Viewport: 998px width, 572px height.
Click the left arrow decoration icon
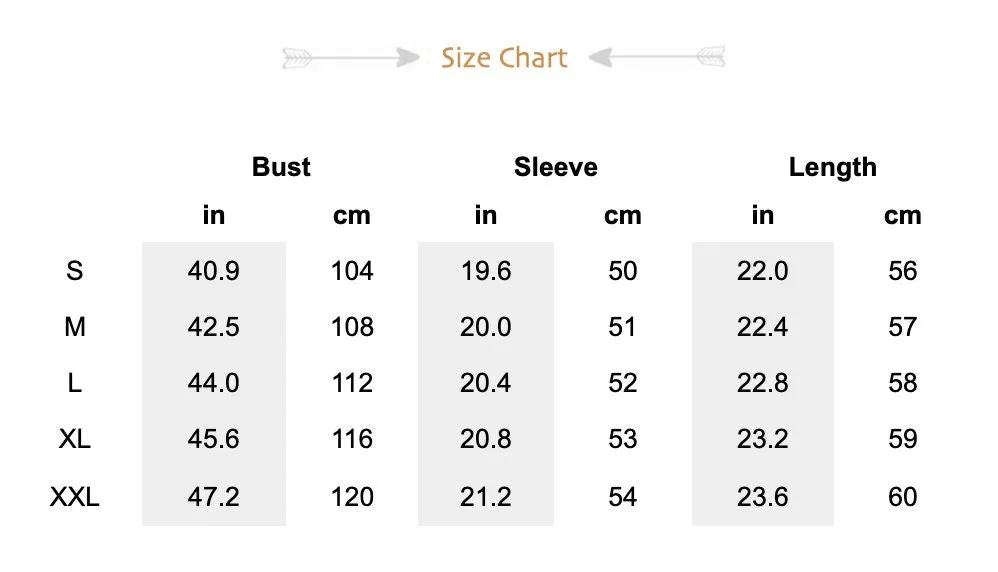(x=351, y=58)
